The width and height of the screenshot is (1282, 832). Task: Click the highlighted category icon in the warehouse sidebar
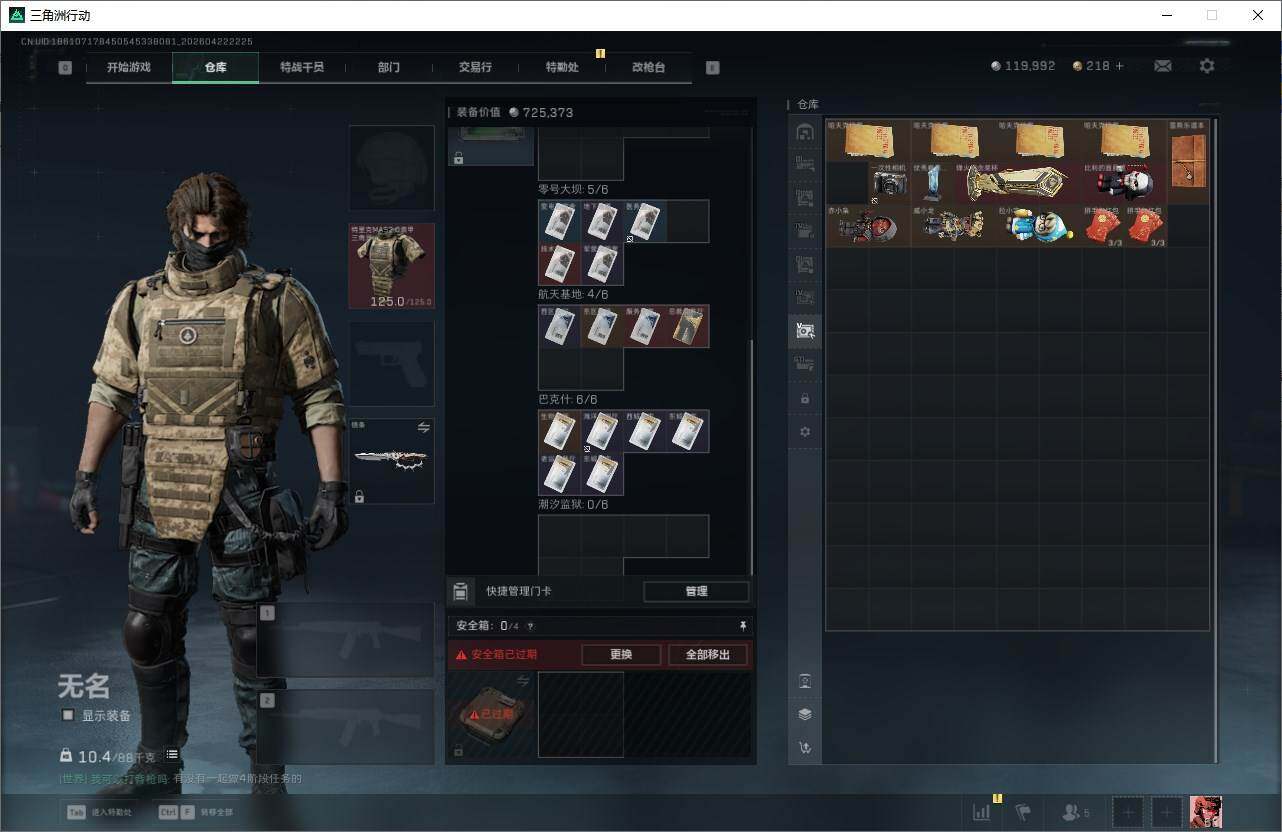tap(805, 330)
